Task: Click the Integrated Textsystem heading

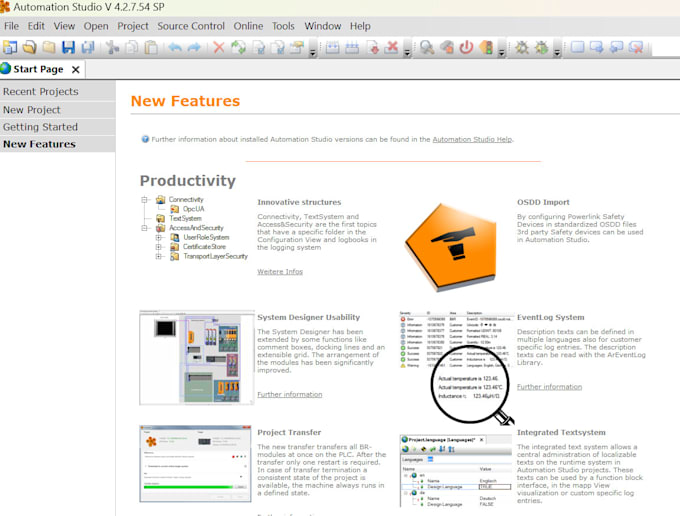Action: (561, 432)
